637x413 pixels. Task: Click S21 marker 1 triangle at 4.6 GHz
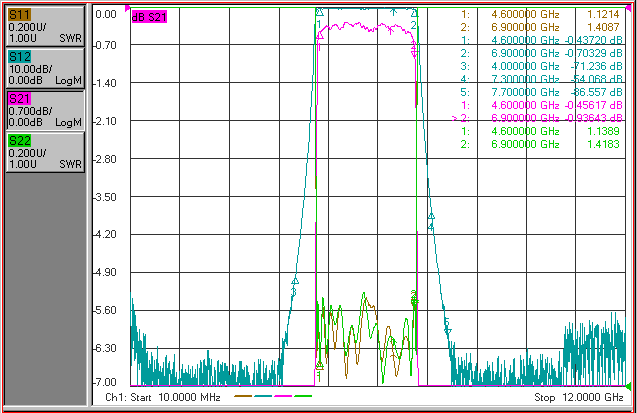320,36
